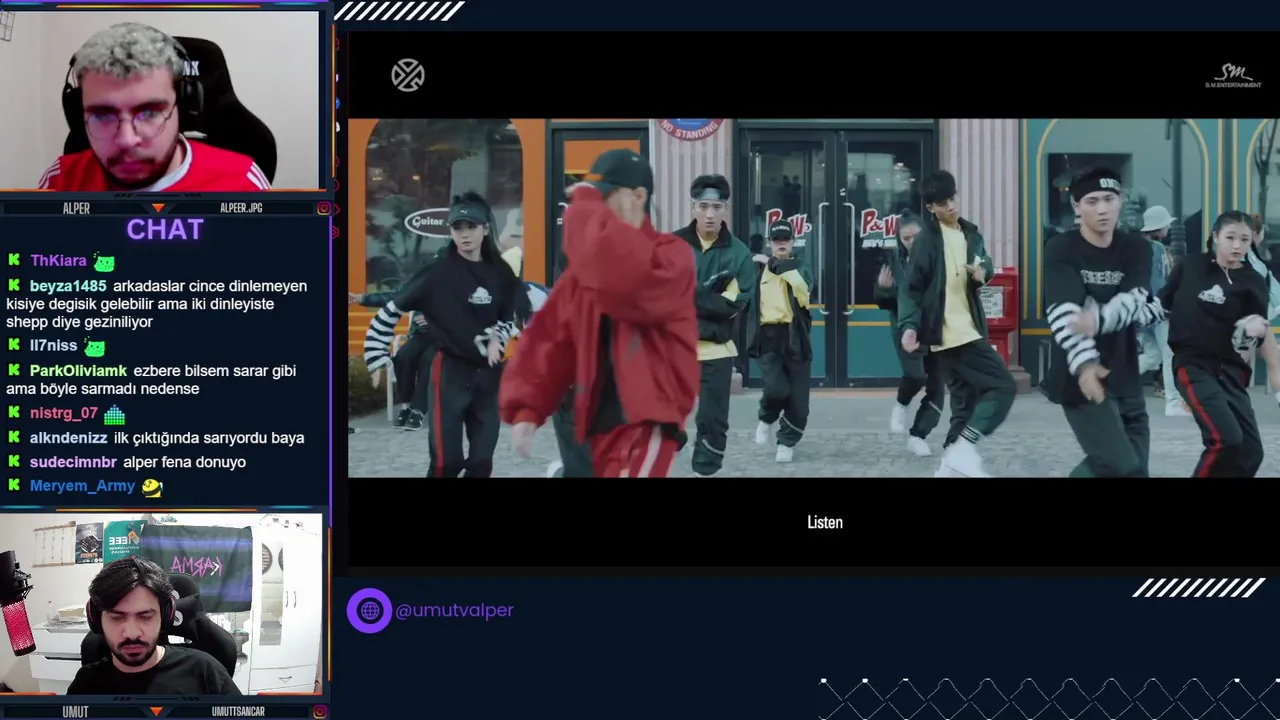The width and height of the screenshot is (1280, 720).
Task: Click the SM Entertainment logo in the video
Action: (1233, 77)
